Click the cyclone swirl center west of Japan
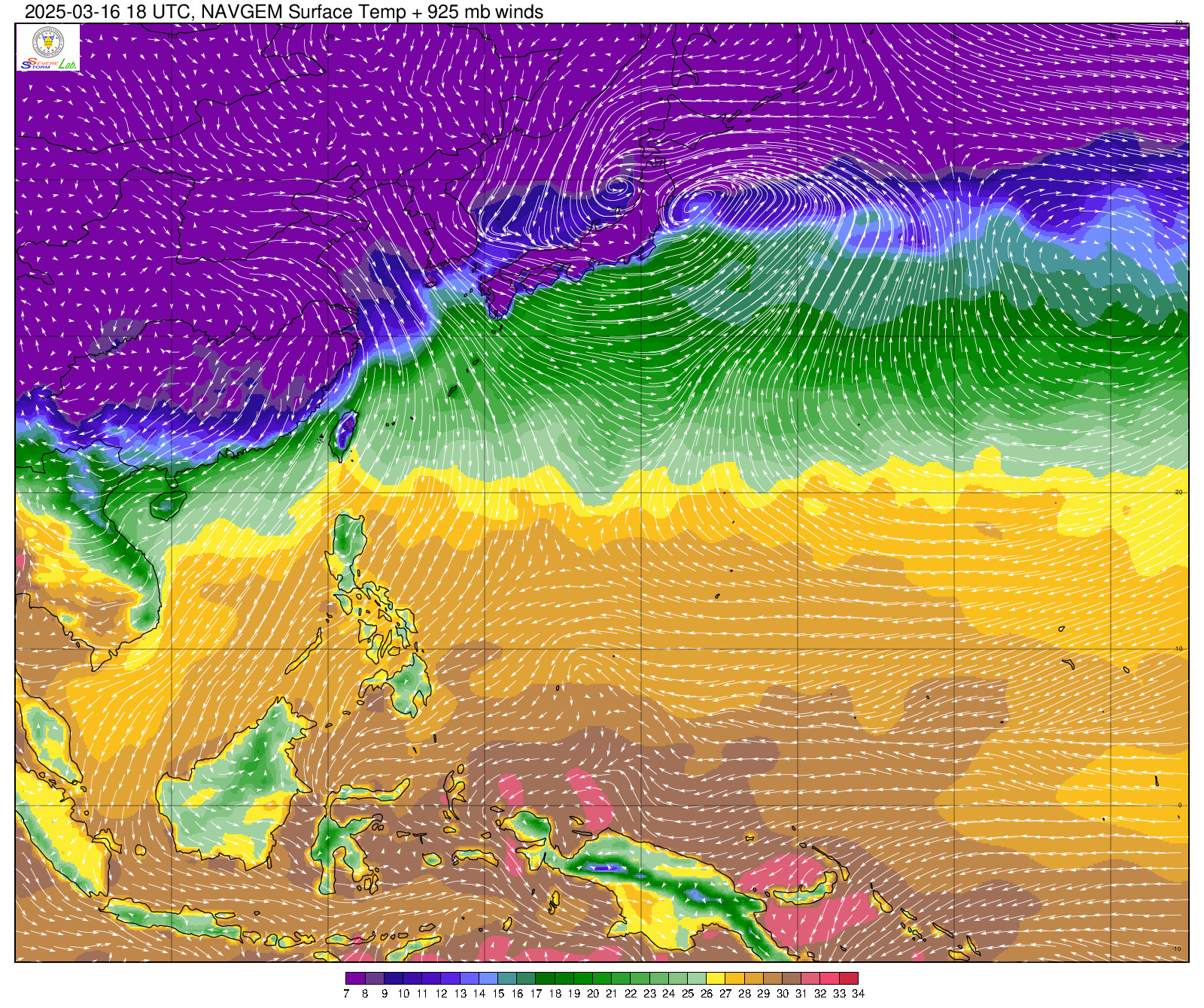 [617, 186]
